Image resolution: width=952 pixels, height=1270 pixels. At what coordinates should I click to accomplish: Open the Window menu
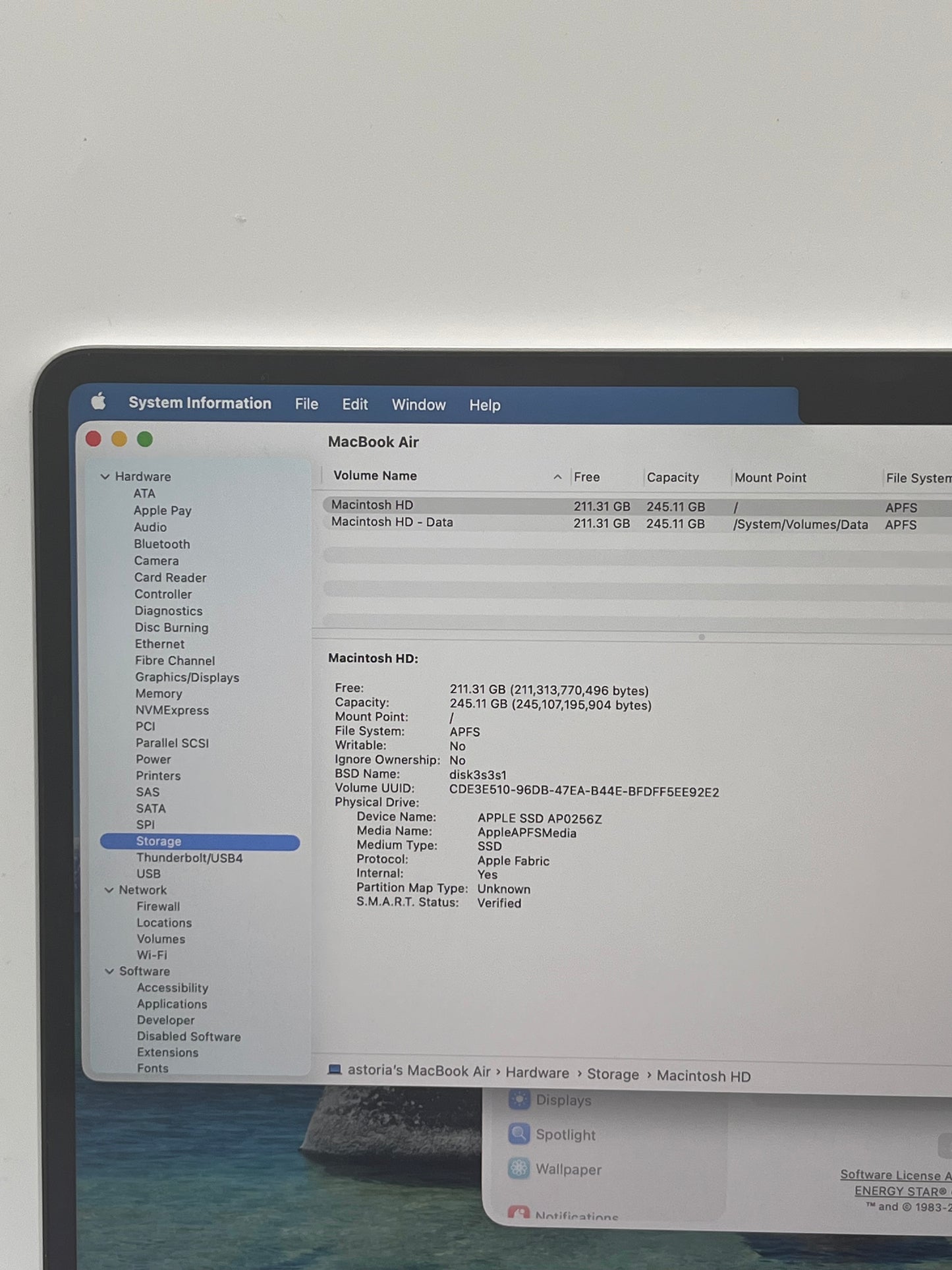coord(419,405)
